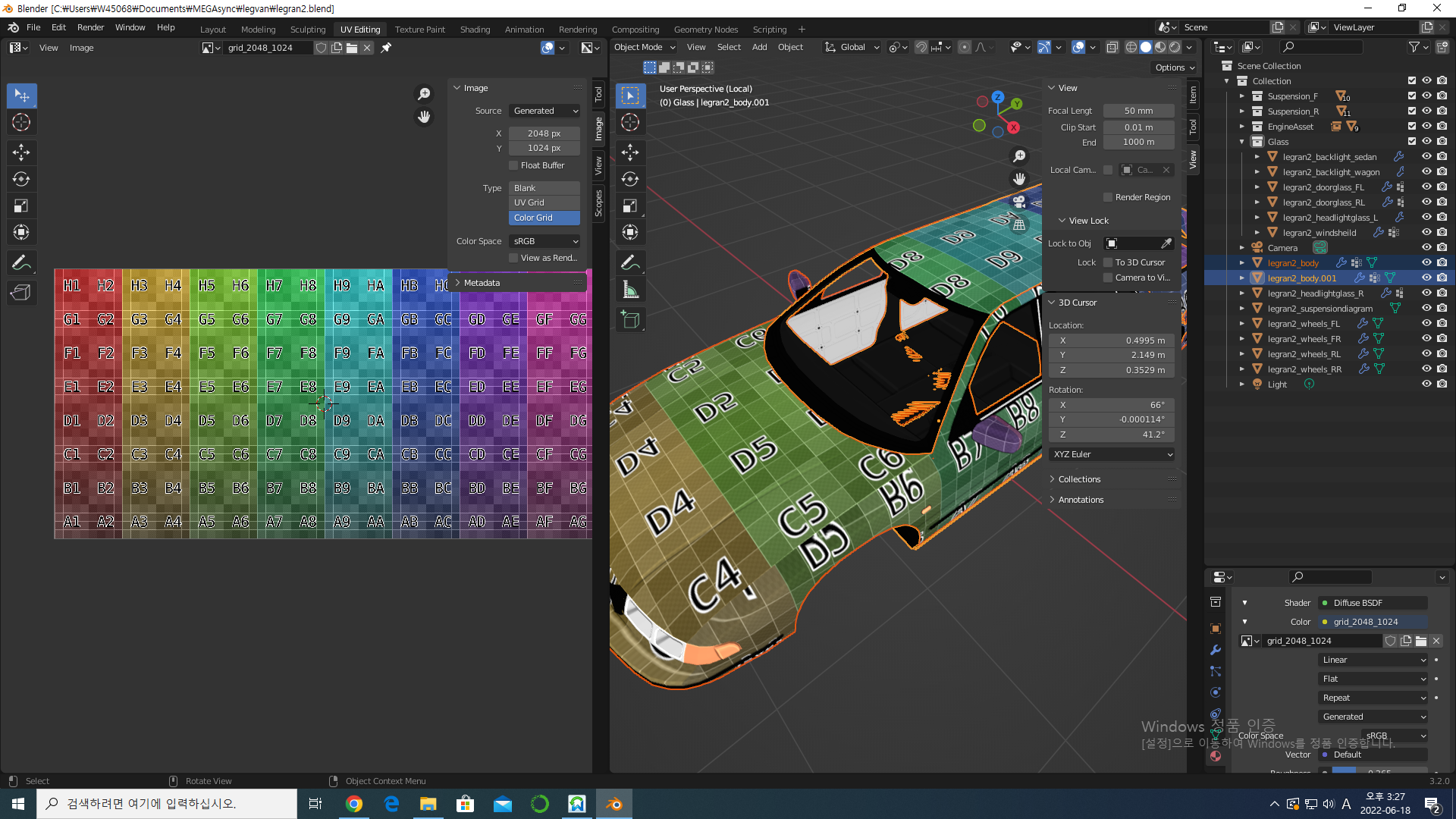Viewport: 1456px width, 819px height.
Task: Open the Render menu
Action: tap(90, 27)
